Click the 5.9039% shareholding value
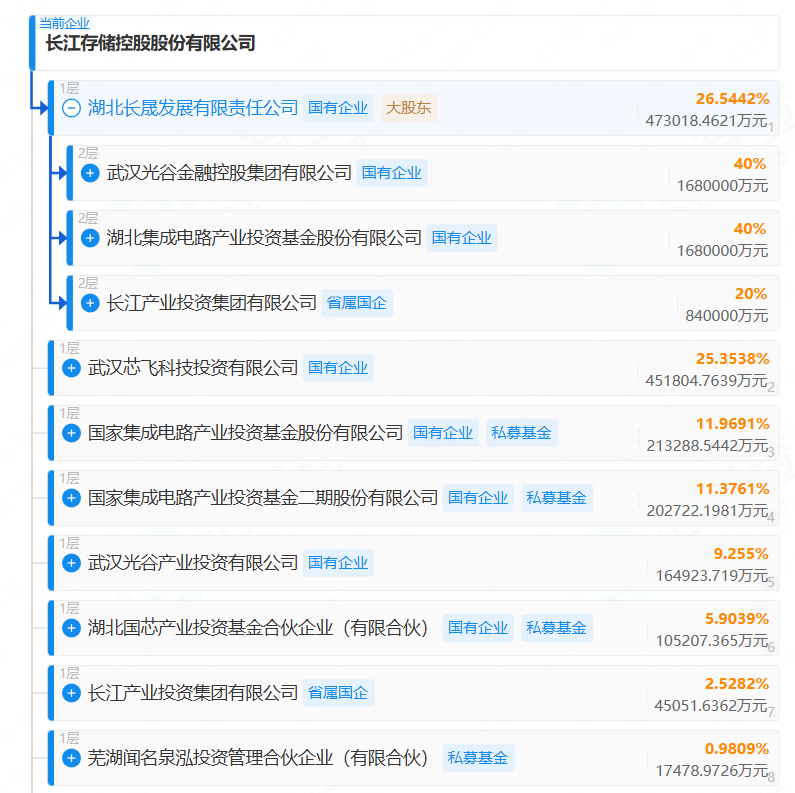Screen dimensions: 795x793 click(737, 619)
